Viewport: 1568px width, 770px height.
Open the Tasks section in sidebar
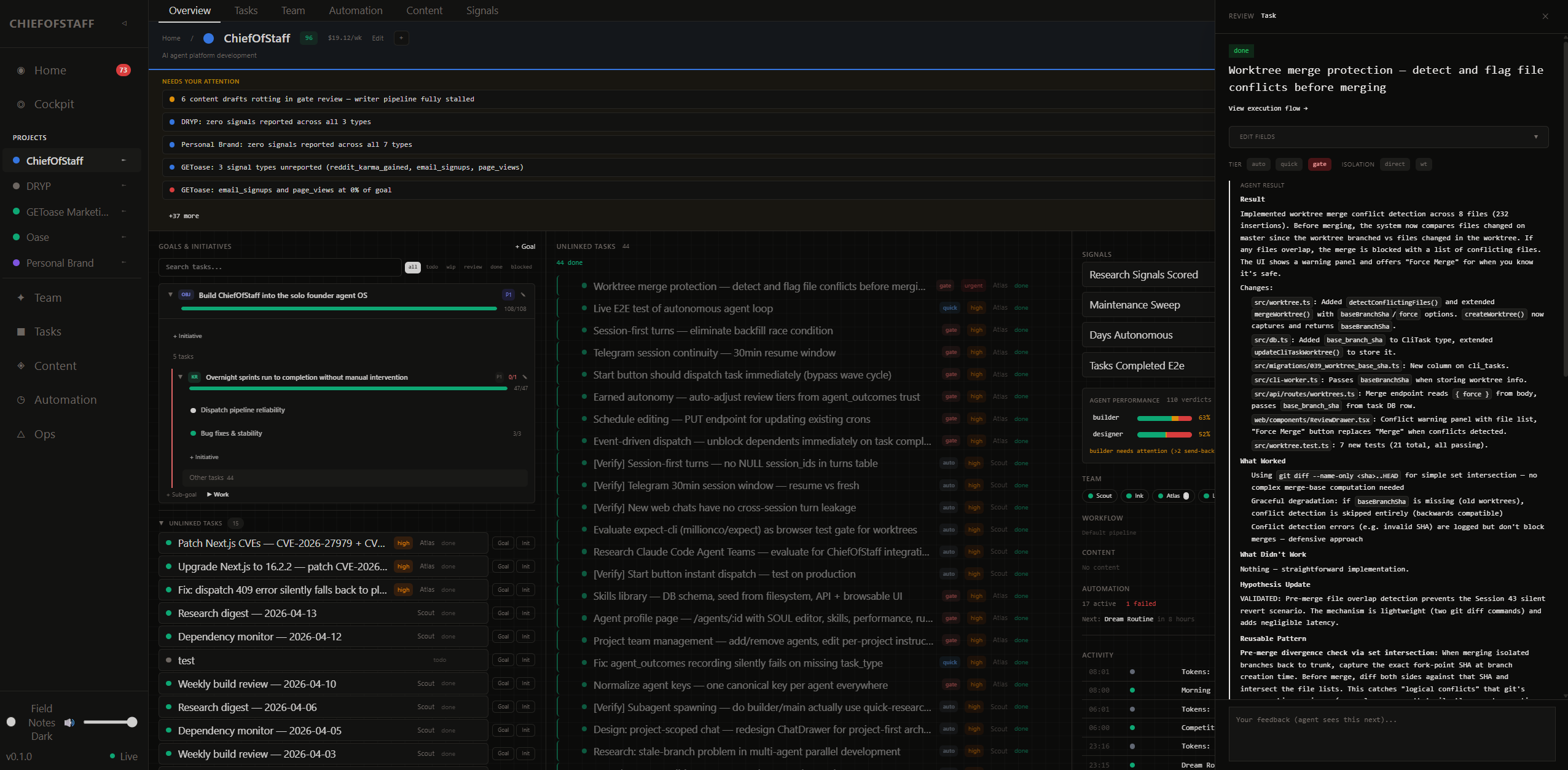click(x=48, y=331)
